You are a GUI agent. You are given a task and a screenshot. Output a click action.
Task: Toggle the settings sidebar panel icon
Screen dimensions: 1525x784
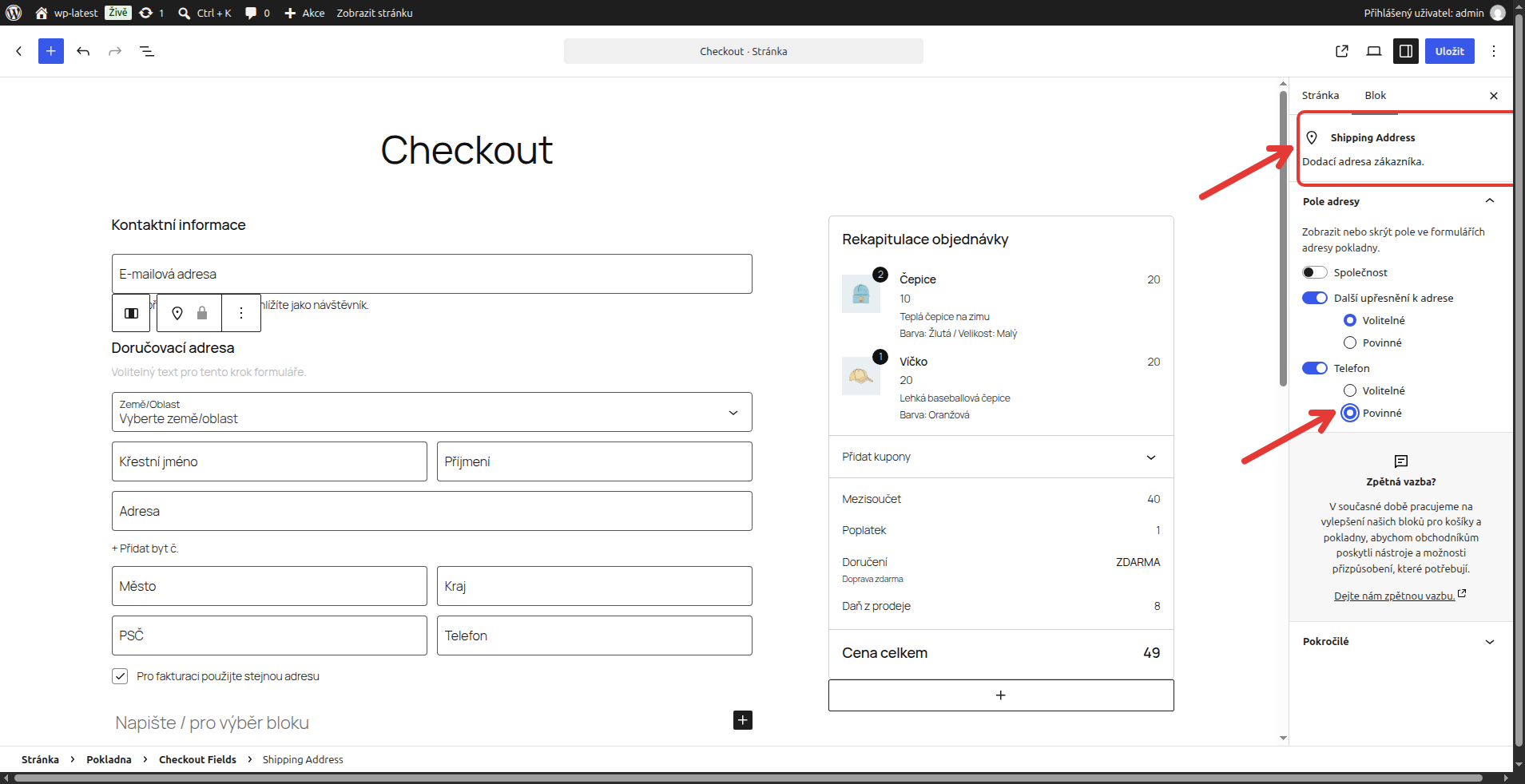click(x=1406, y=51)
